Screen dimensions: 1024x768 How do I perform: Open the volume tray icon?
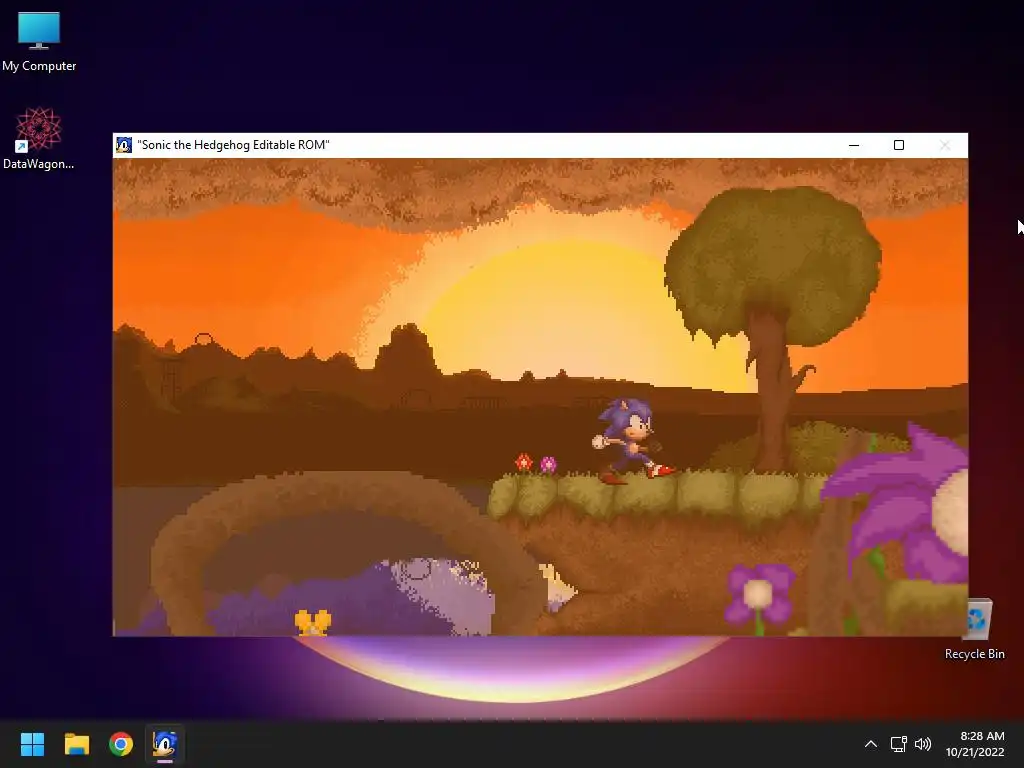[x=923, y=744]
